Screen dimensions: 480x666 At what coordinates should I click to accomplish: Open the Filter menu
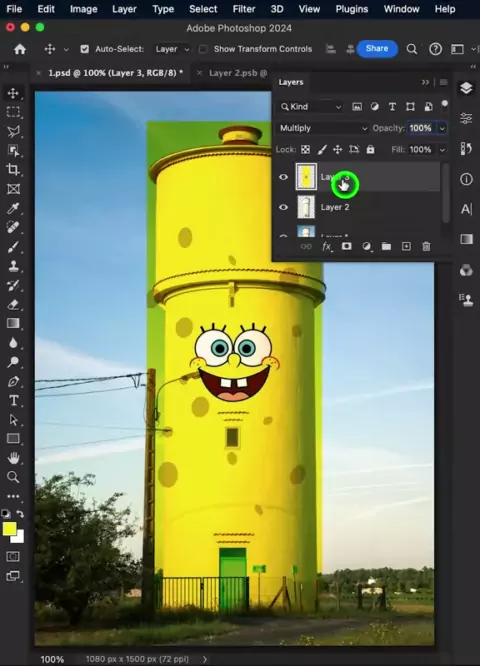click(x=244, y=9)
